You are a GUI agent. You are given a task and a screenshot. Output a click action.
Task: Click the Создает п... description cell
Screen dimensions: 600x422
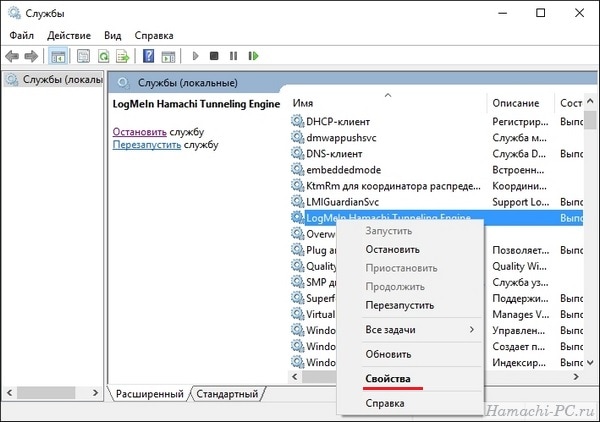[518, 347]
